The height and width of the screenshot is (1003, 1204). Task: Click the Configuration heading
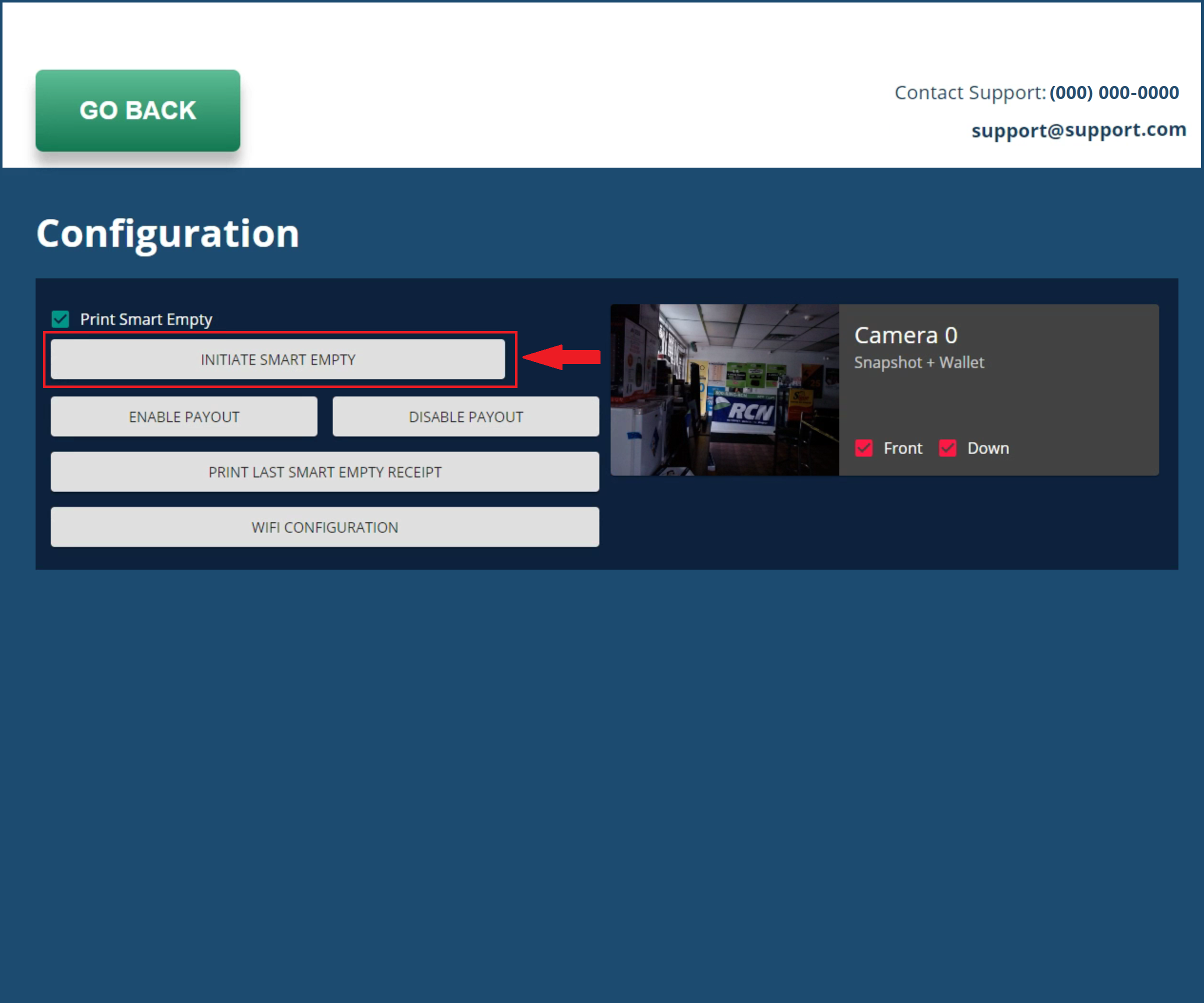click(168, 234)
